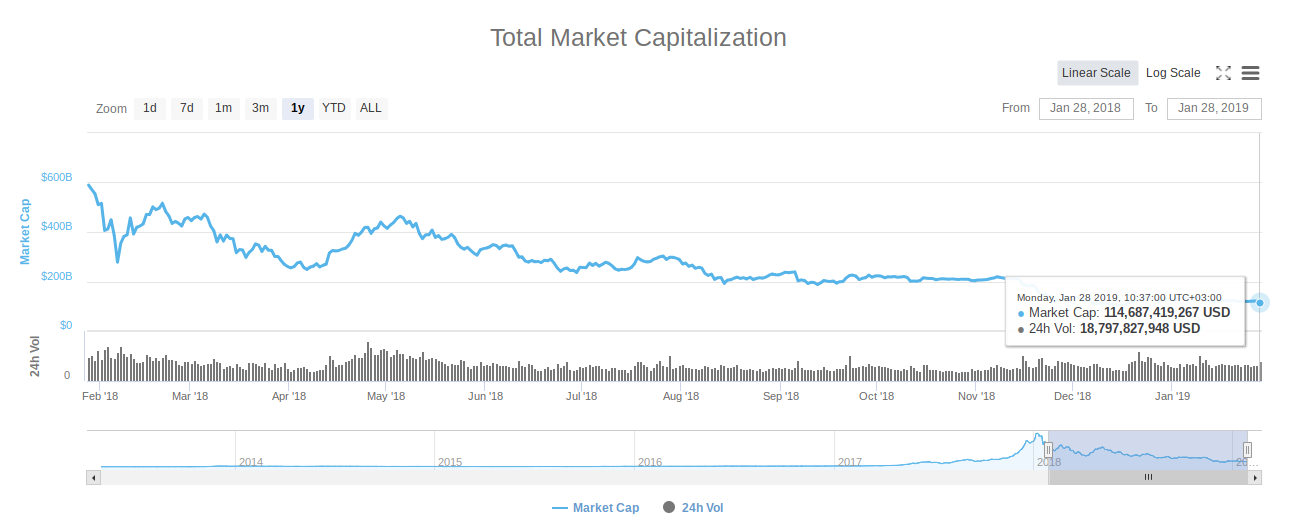Click the scrollbar right arrow
Screen dimensions: 1300x518
pos(1255,478)
